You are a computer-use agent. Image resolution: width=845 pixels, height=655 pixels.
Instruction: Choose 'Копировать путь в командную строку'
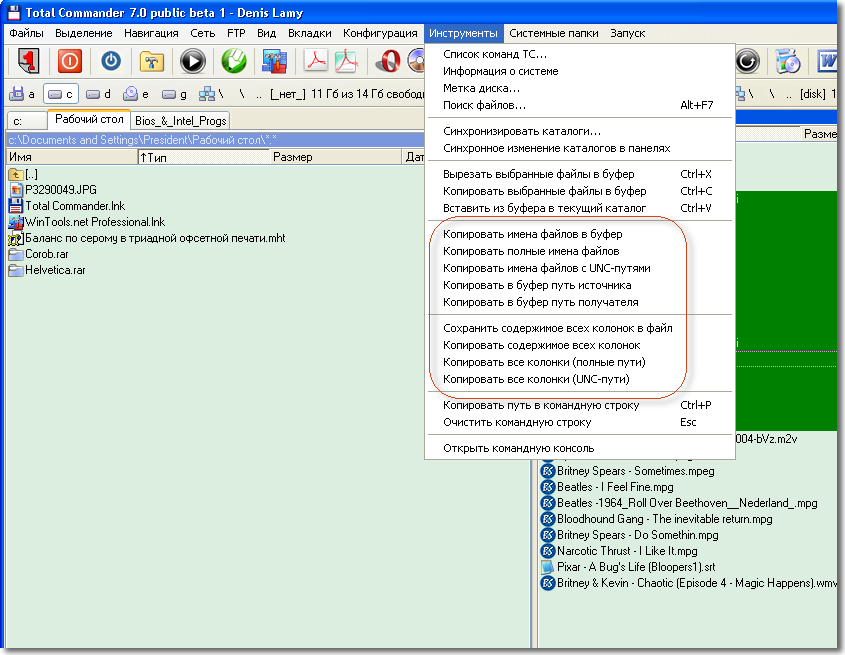pyautogui.click(x=580, y=405)
